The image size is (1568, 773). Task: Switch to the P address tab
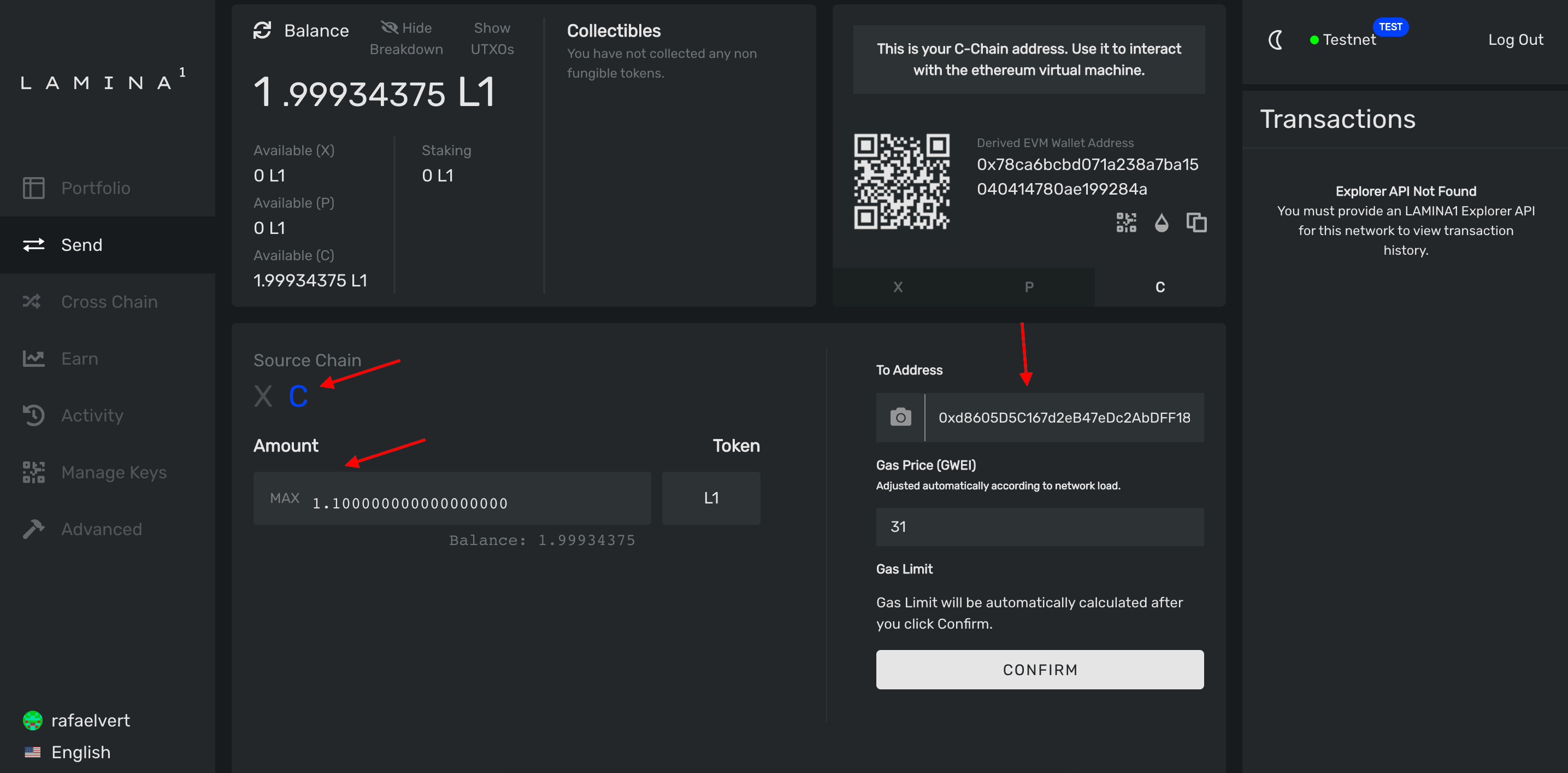point(1029,287)
